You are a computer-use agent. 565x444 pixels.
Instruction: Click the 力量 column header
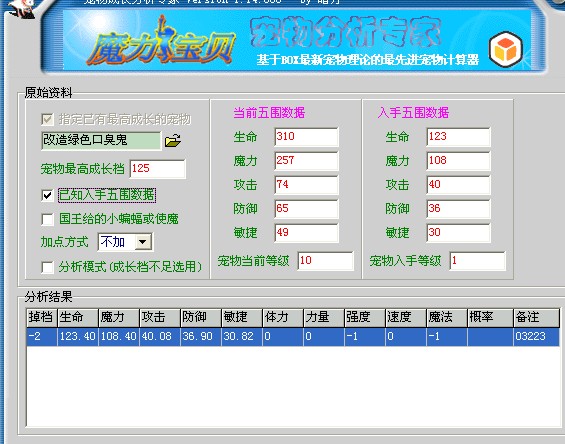click(324, 318)
